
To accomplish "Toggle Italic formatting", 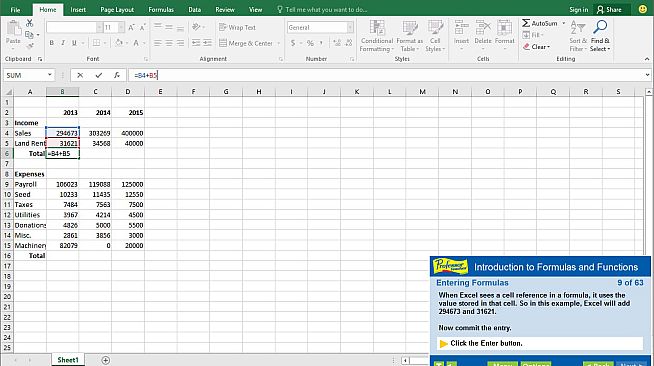I will coord(63,43).
